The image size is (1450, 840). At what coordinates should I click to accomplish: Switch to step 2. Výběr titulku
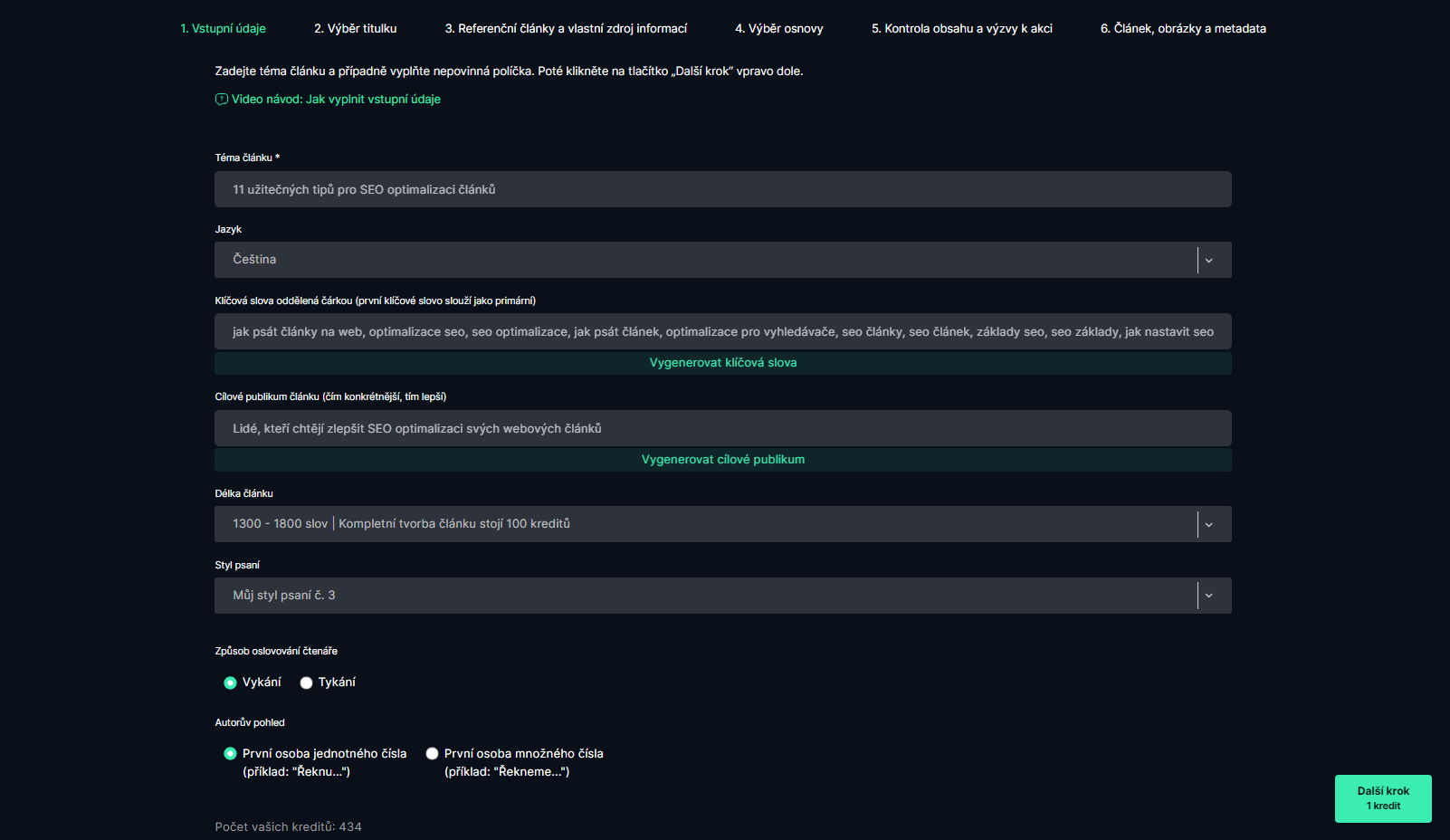(355, 29)
